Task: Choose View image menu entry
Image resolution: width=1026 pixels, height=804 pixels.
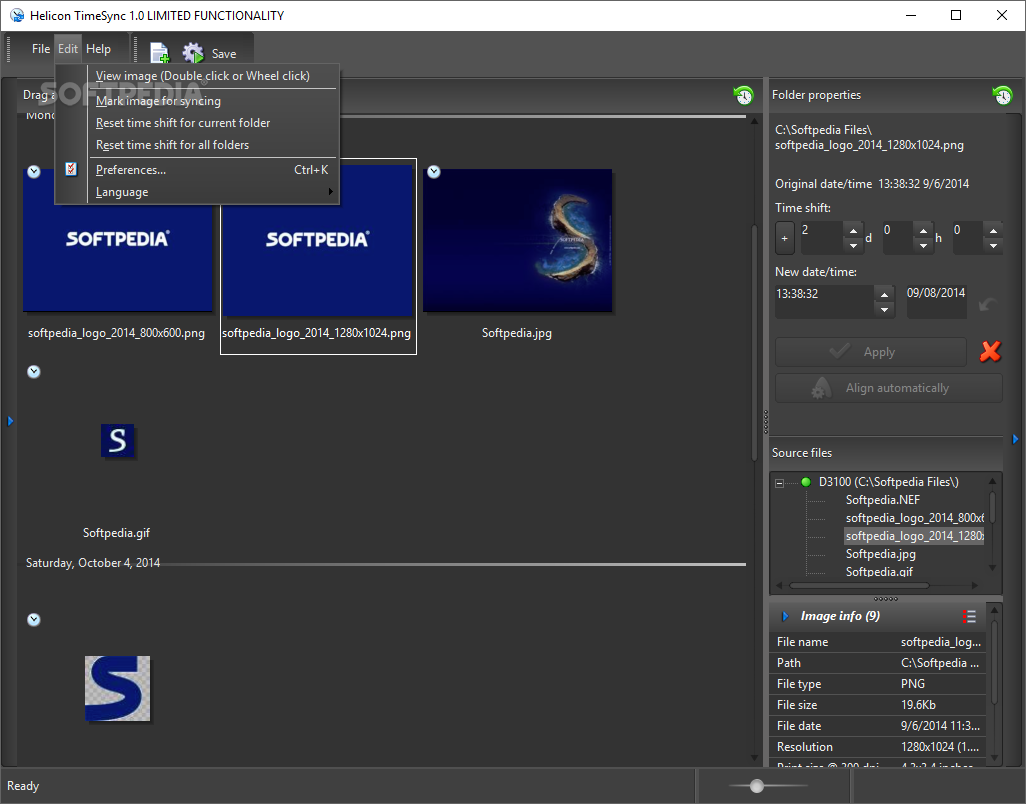Action: click(x=202, y=76)
